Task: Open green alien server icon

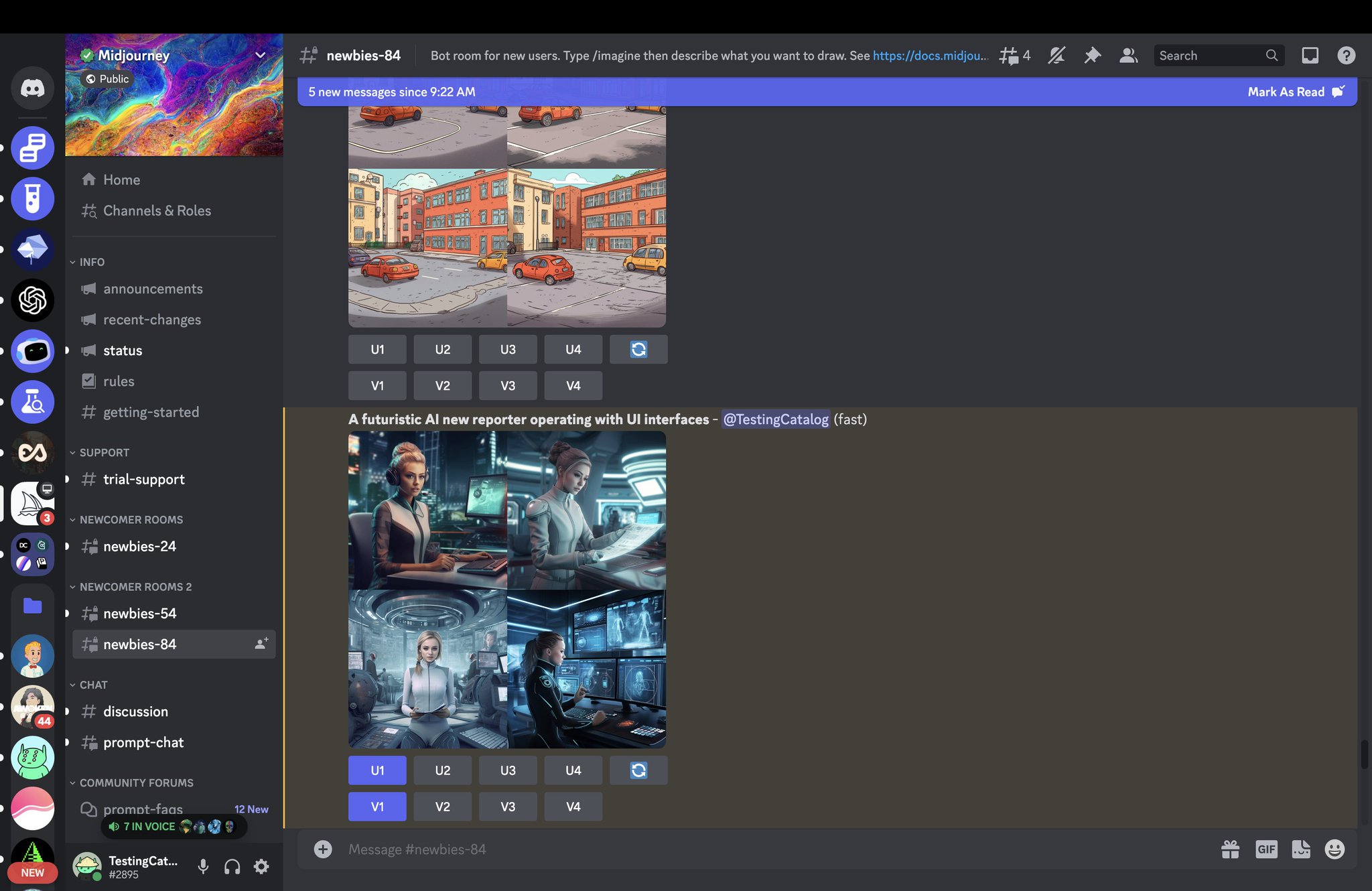Action: (x=32, y=758)
